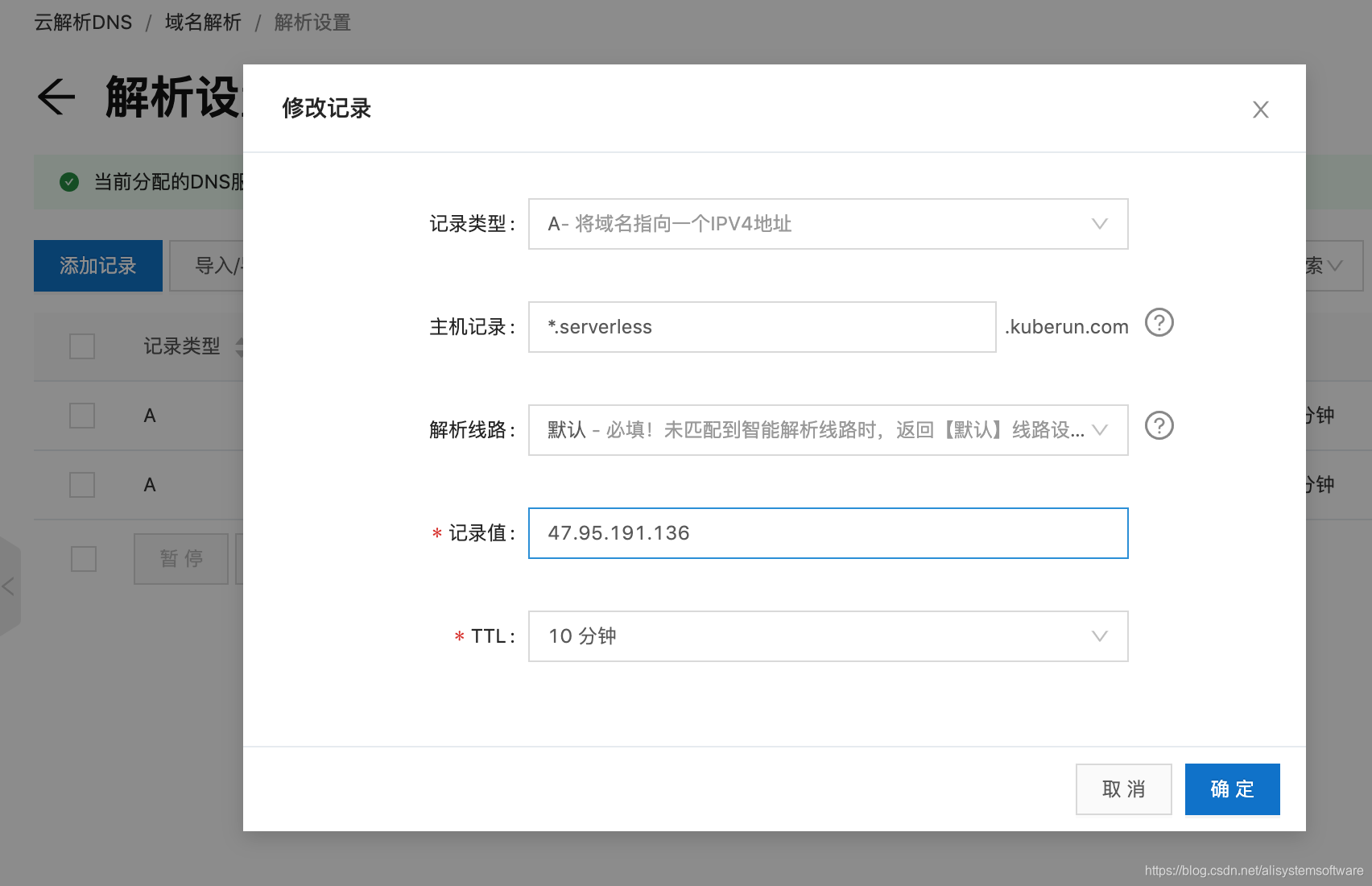Click .kuberun.com domain suffix text
Screen dimensions: 1372x886
click(x=1066, y=327)
